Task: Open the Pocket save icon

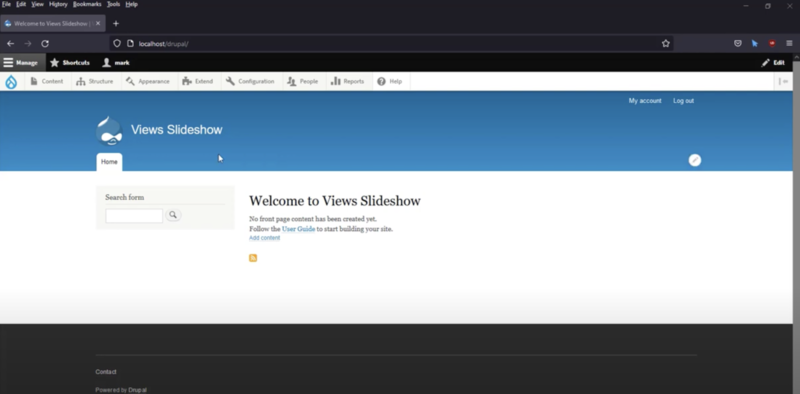Action: tap(738, 44)
